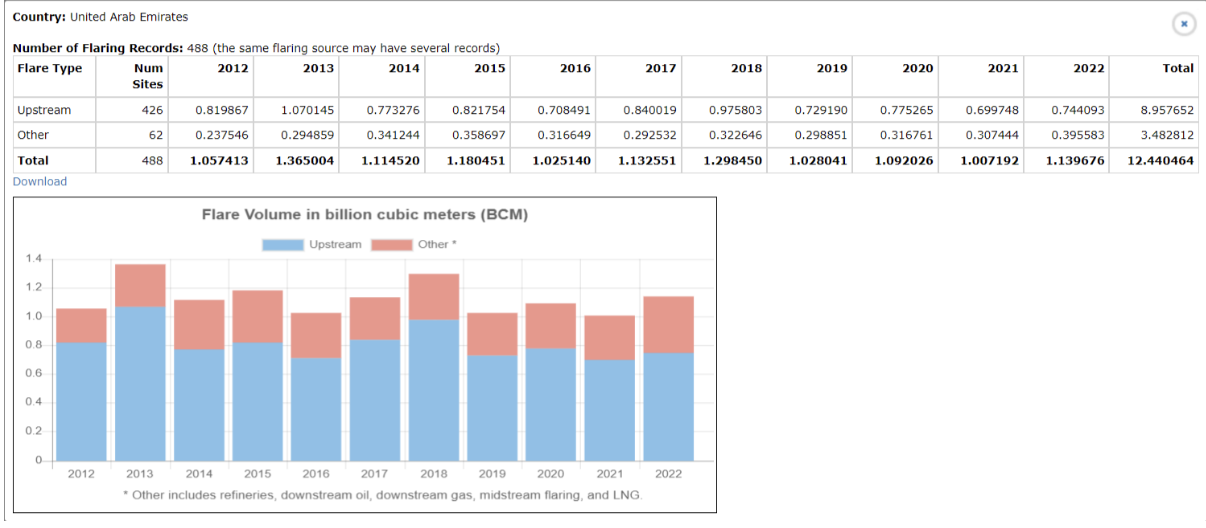This screenshot has width=1206, height=528.
Task: Select the Upstream row label
Action: (44, 110)
